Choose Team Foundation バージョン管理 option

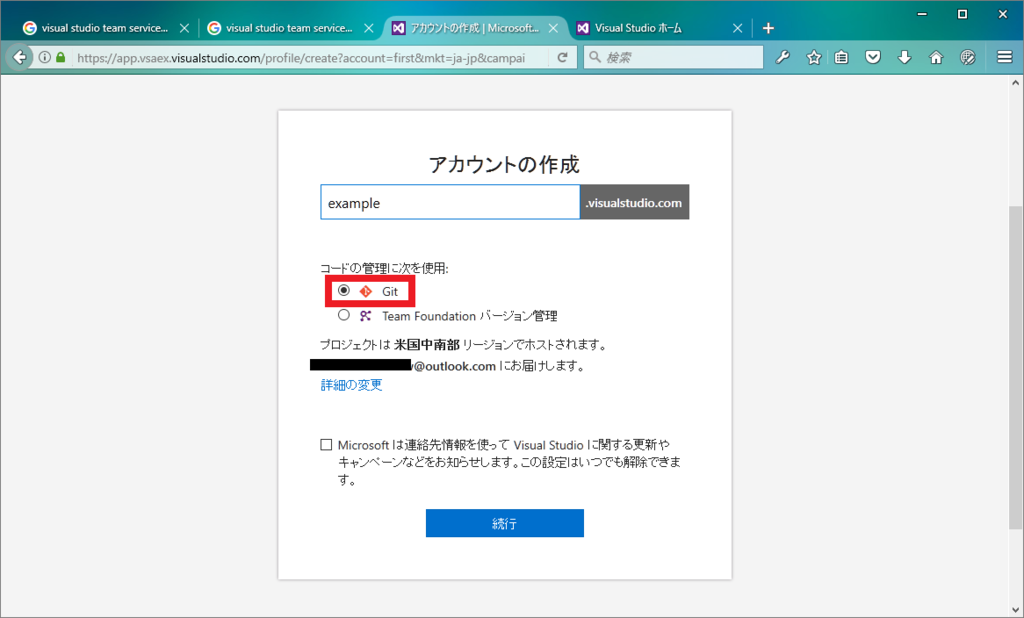coord(344,314)
